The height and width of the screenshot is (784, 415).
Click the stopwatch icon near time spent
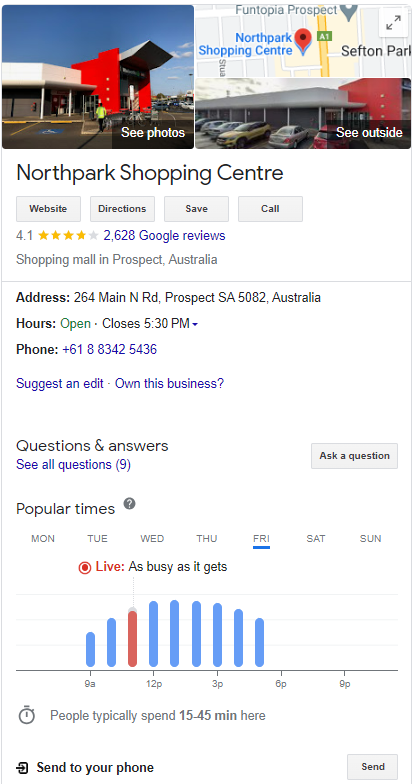(26, 715)
